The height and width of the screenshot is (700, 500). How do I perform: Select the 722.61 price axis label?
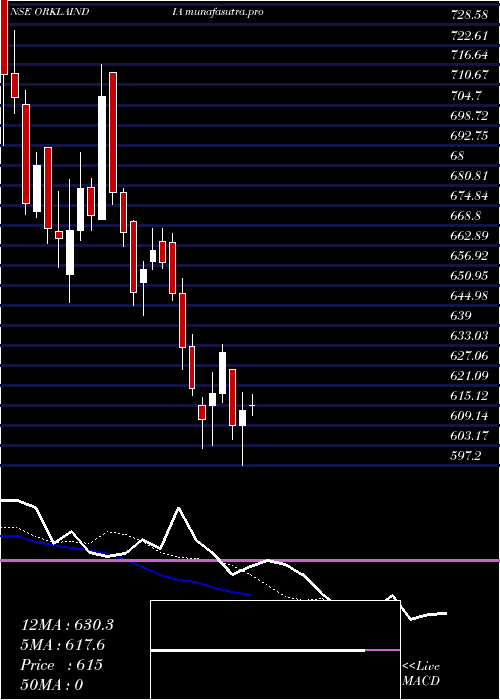(x=470, y=35)
